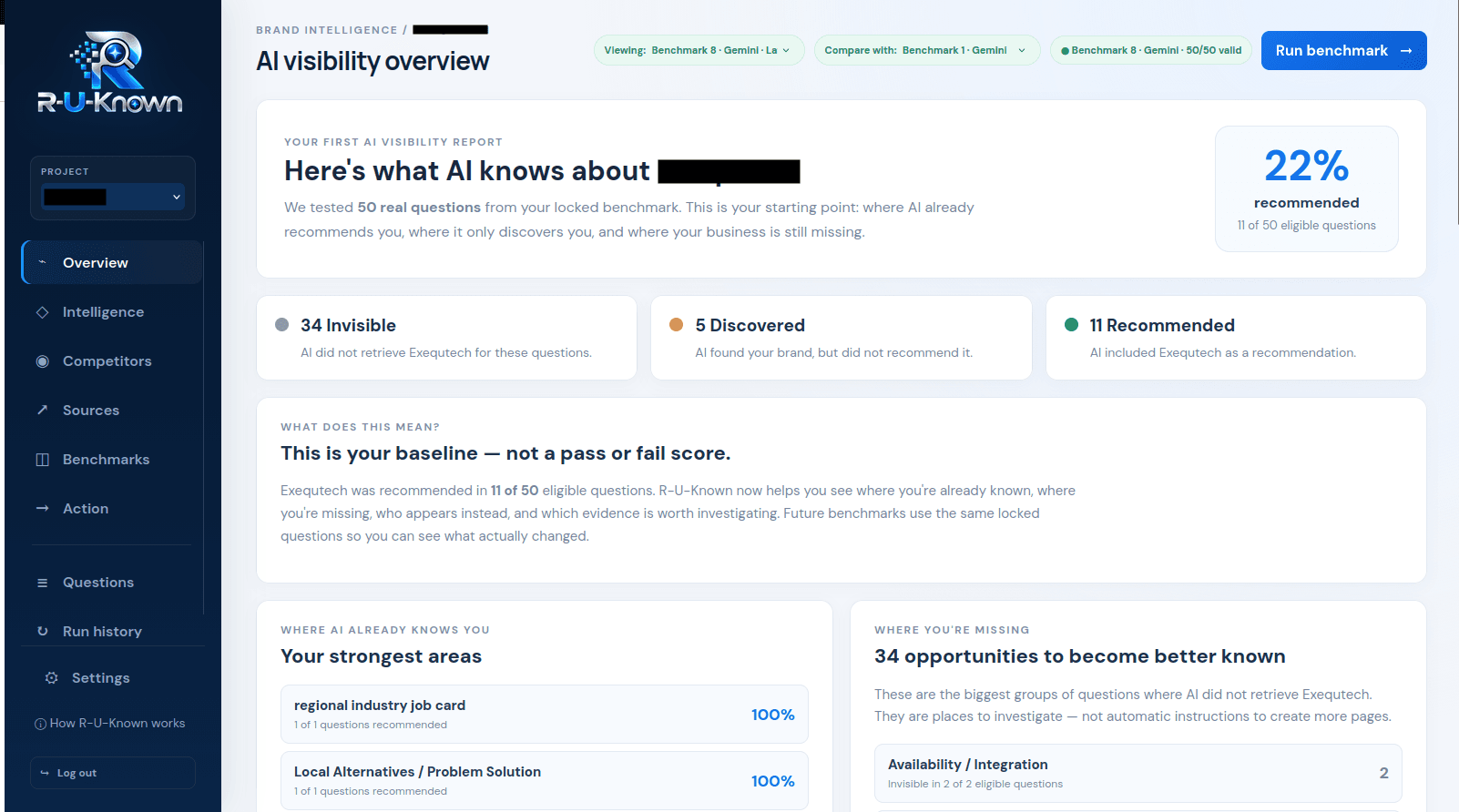The width and height of the screenshot is (1459, 812).
Task: Click the R-U-Known logo
Action: click(x=110, y=73)
